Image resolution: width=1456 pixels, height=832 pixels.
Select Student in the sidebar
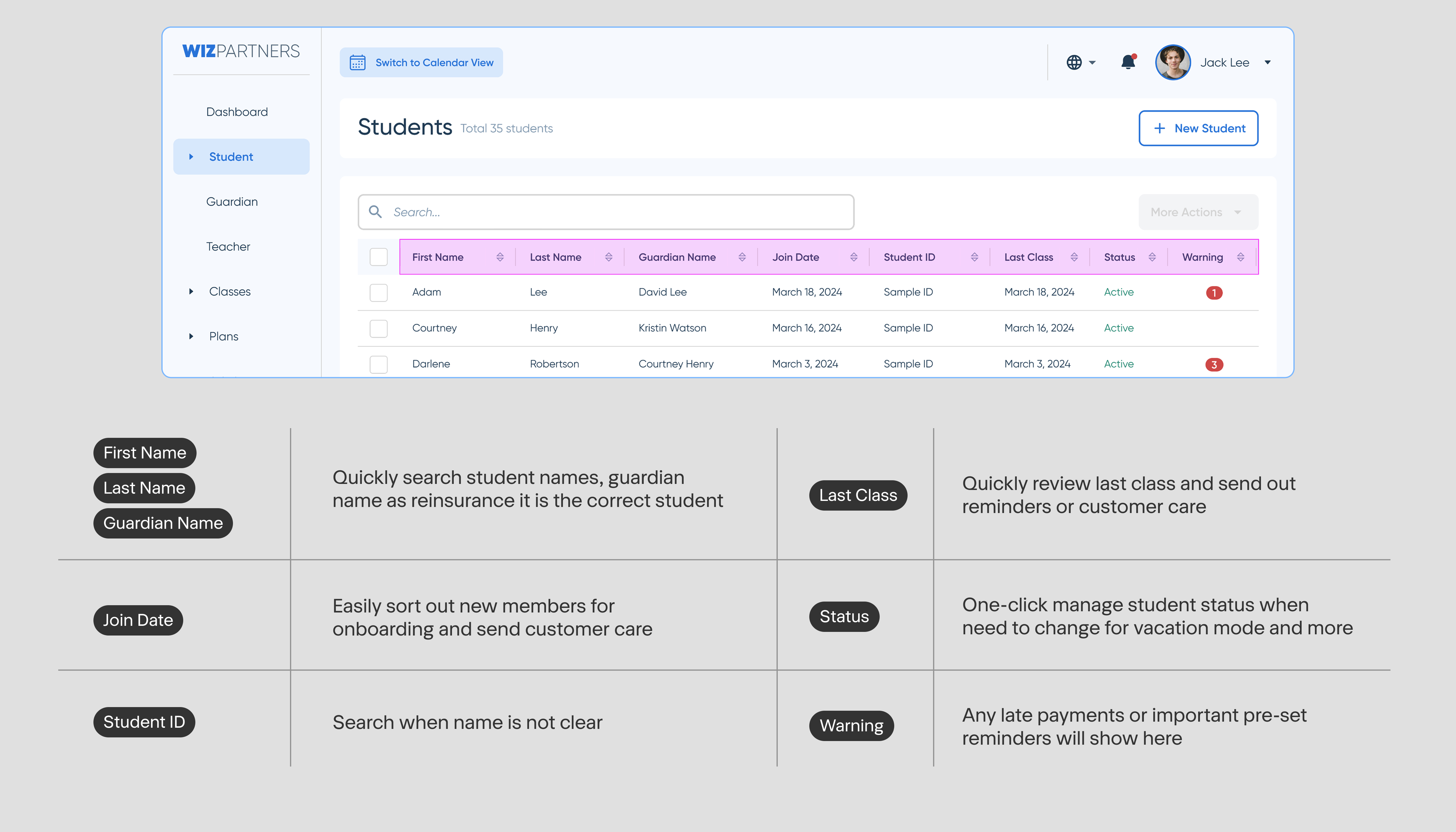click(241, 156)
